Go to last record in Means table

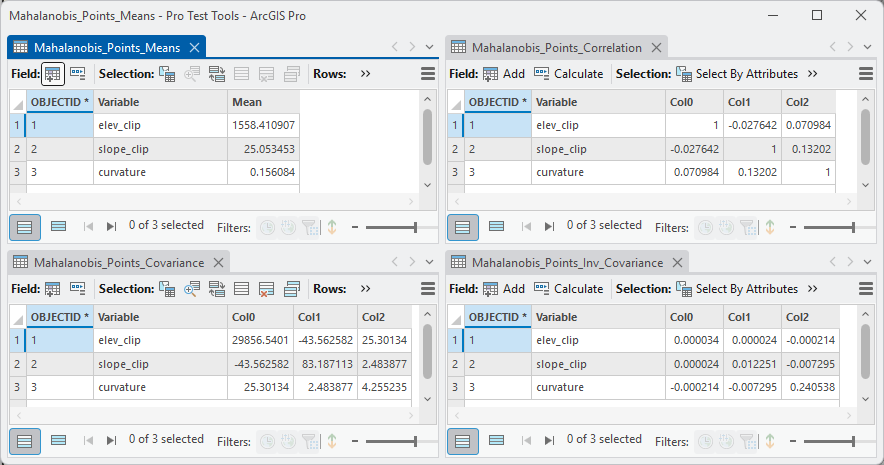[x=111, y=227]
